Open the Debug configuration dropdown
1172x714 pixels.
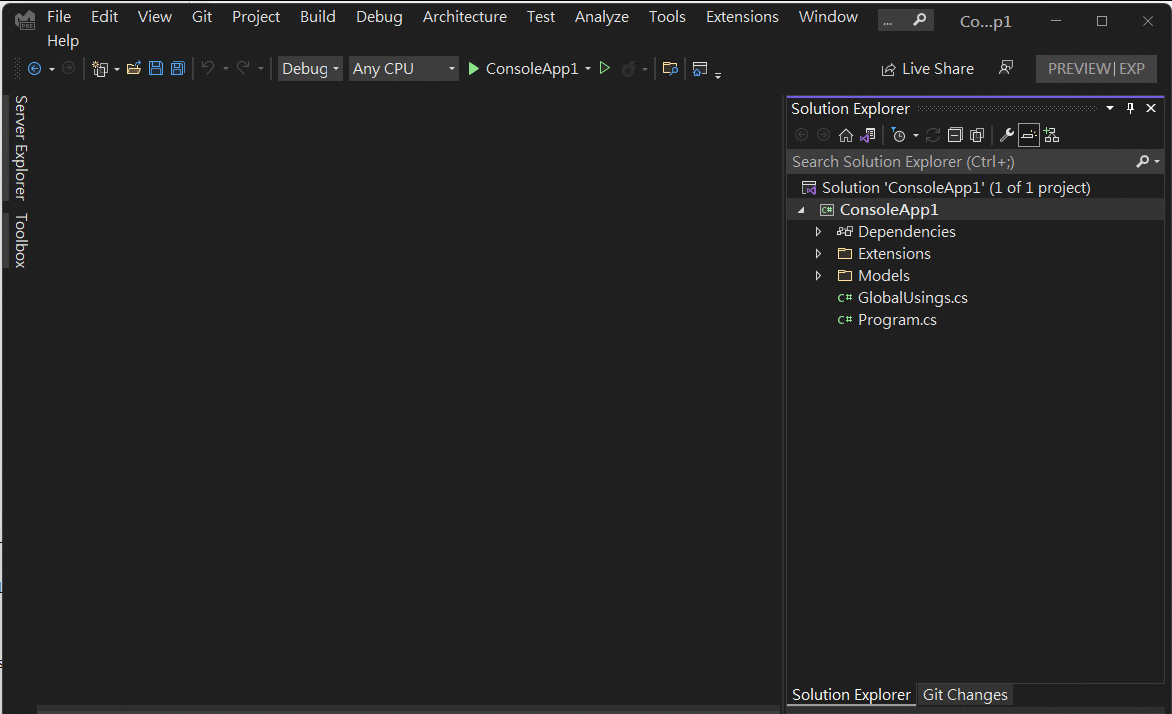click(310, 69)
